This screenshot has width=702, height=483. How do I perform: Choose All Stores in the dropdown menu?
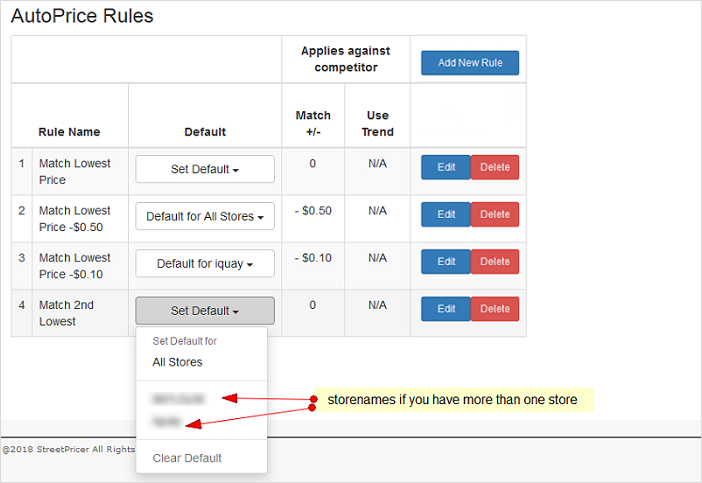(x=177, y=362)
